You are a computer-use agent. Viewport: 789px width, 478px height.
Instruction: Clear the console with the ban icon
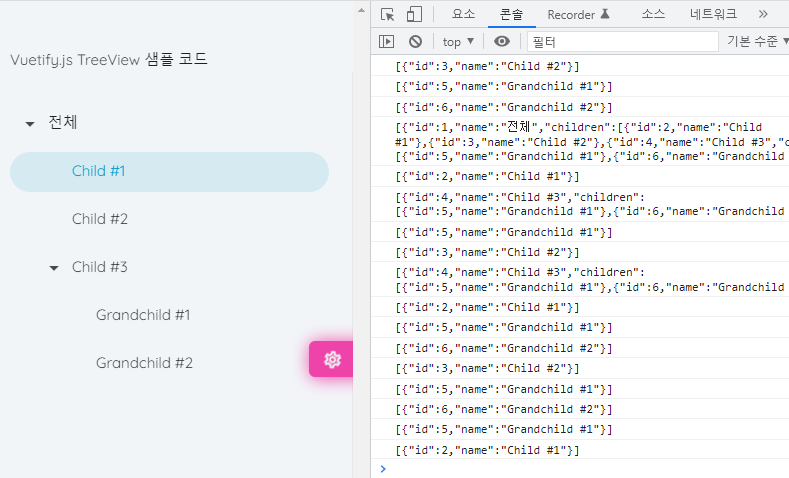pos(415,41)
